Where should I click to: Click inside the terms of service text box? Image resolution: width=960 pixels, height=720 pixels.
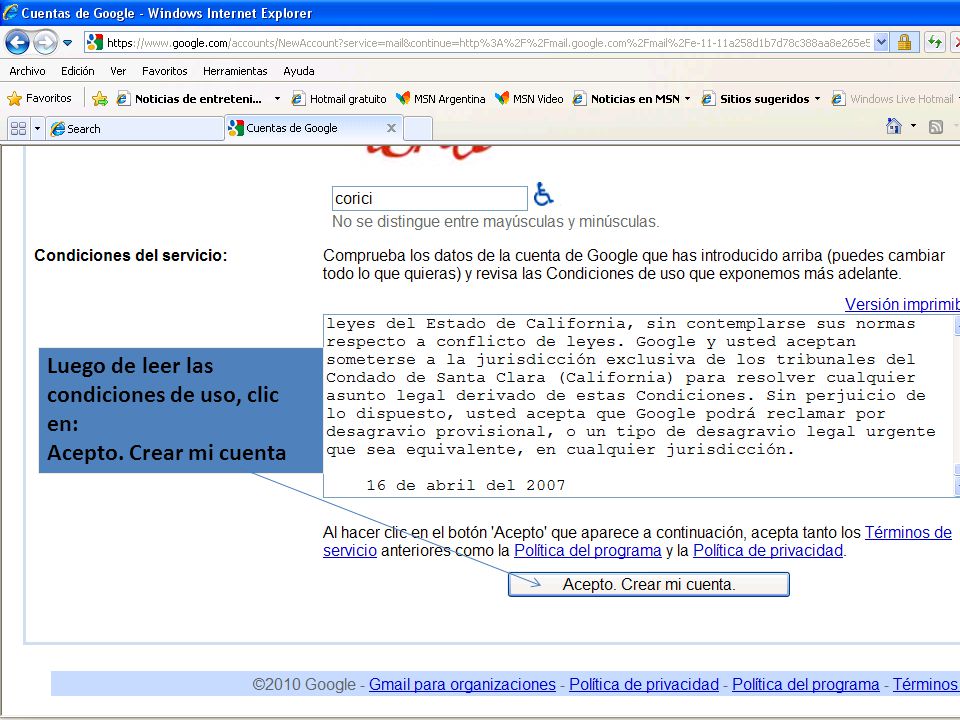pos(638,405)
